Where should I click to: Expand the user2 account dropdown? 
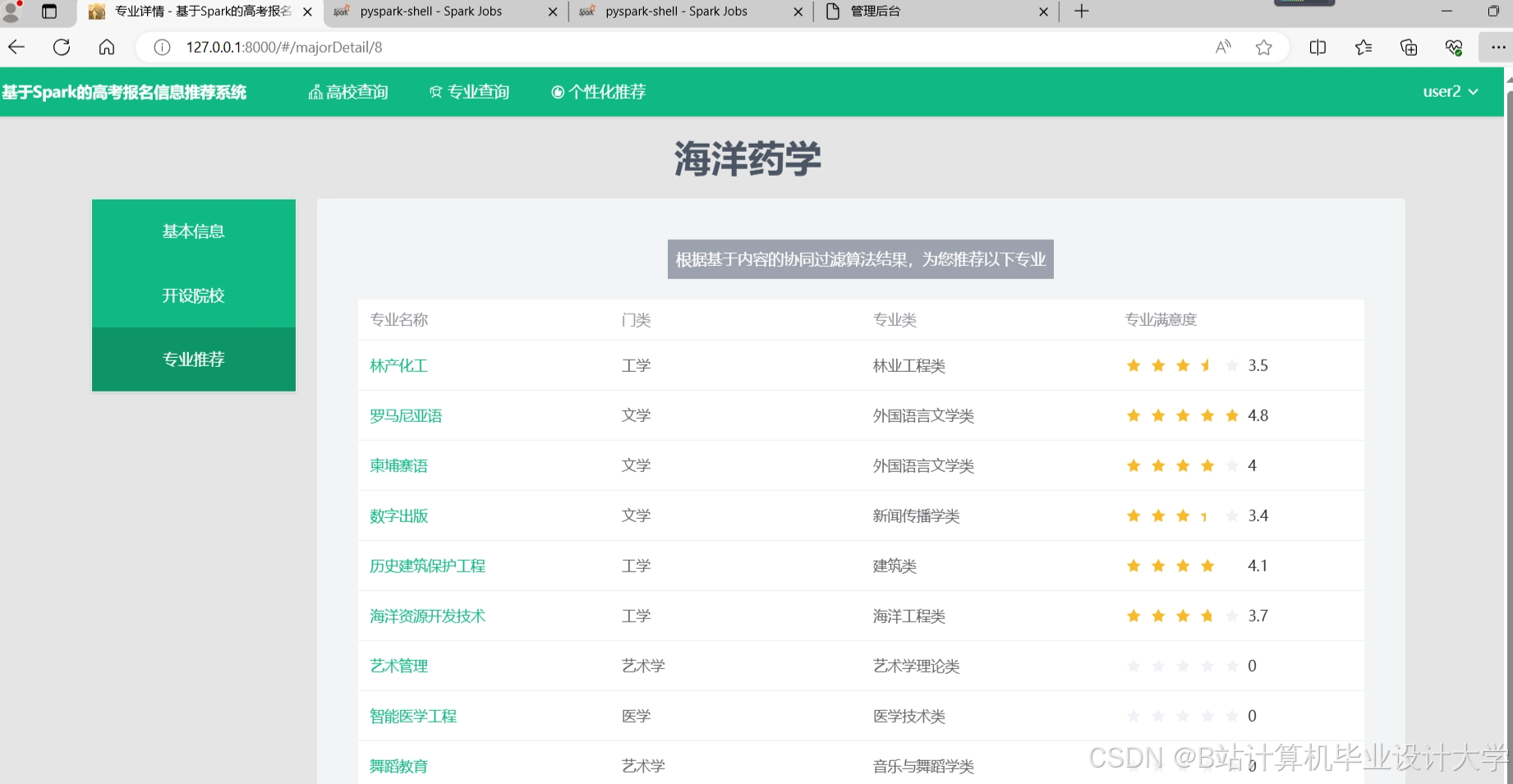pyautogui.click(x=1450, y=91)
